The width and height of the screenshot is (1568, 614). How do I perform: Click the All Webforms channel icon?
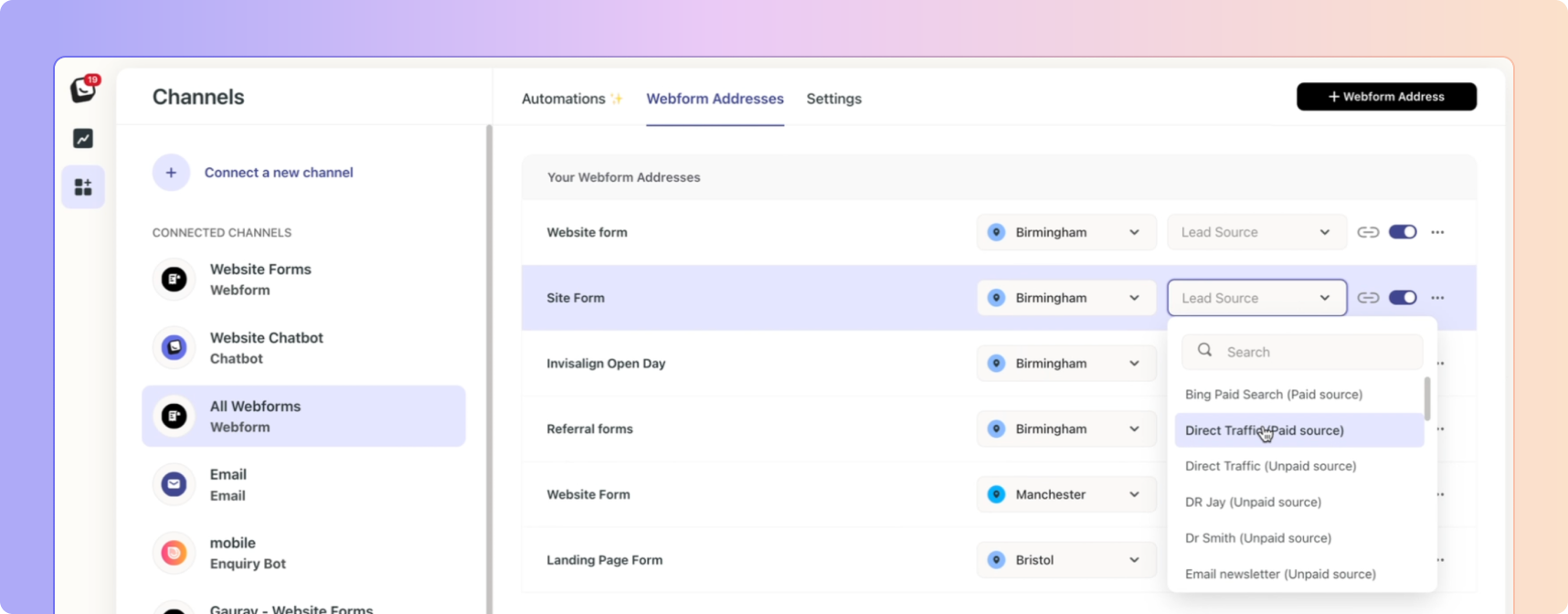[174, 416]
